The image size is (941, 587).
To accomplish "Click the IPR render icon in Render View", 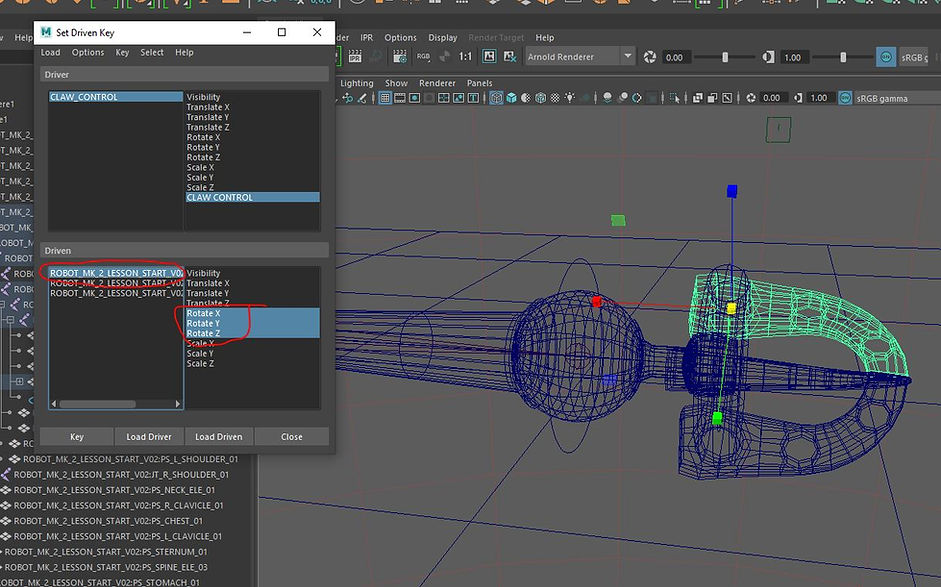I will click(355, 57).
